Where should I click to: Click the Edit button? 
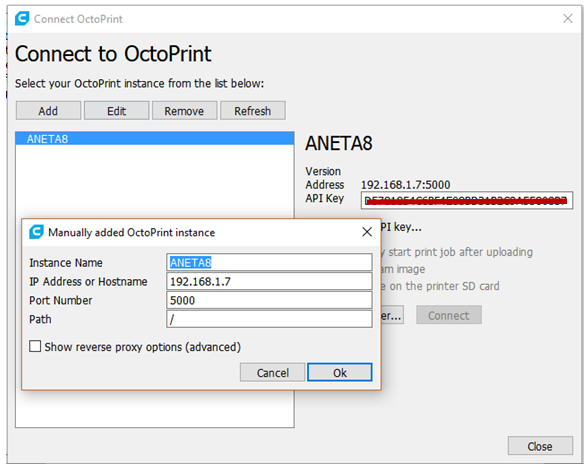click(x=116, y=111)
